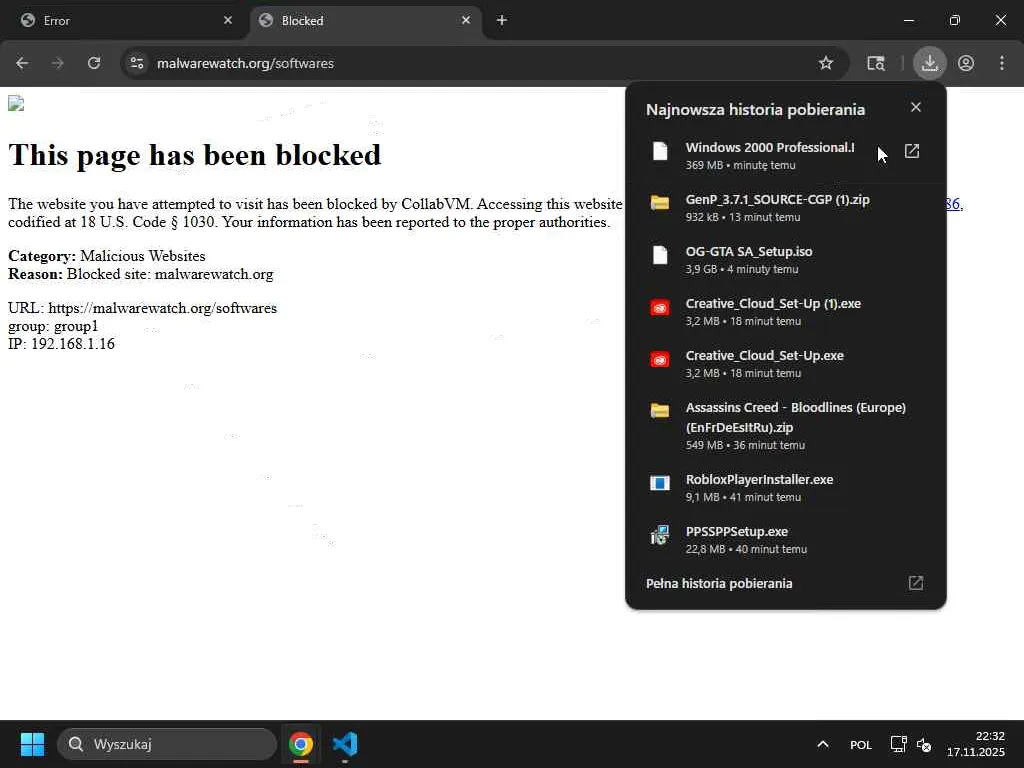This screenshot has height=768, width=1024.
Task: Open Visual Studio Code from taskbar
Action: pyautogui.click(x=345, y=744)
